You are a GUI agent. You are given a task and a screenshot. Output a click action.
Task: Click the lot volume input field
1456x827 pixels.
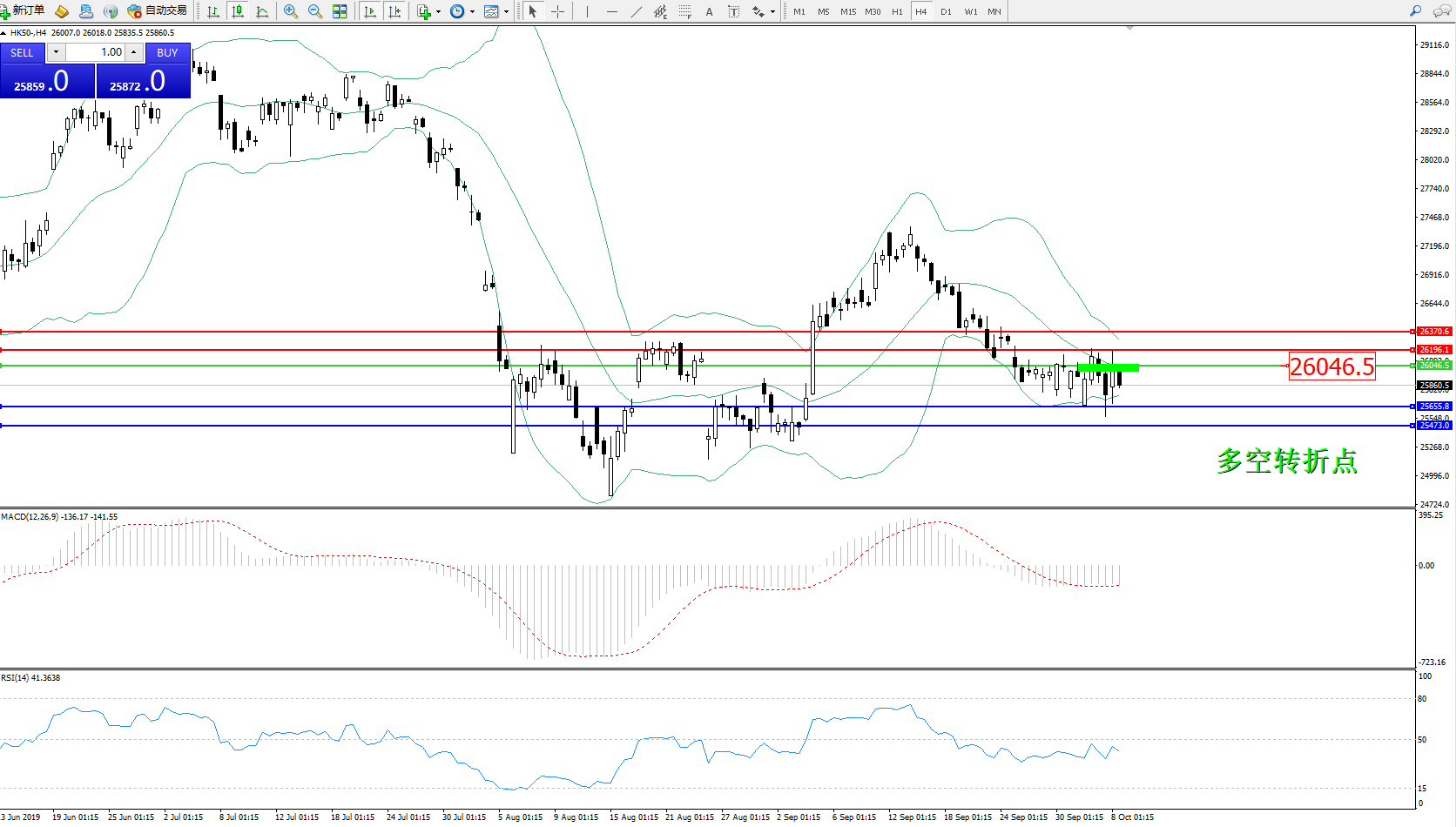coord(96,52)
